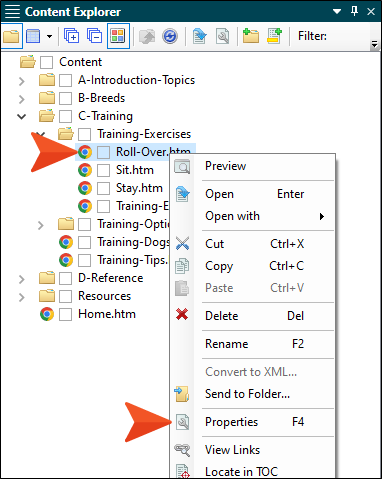
Task: Check the box next to Sit.htm
Action: click(x=103, y=170)
